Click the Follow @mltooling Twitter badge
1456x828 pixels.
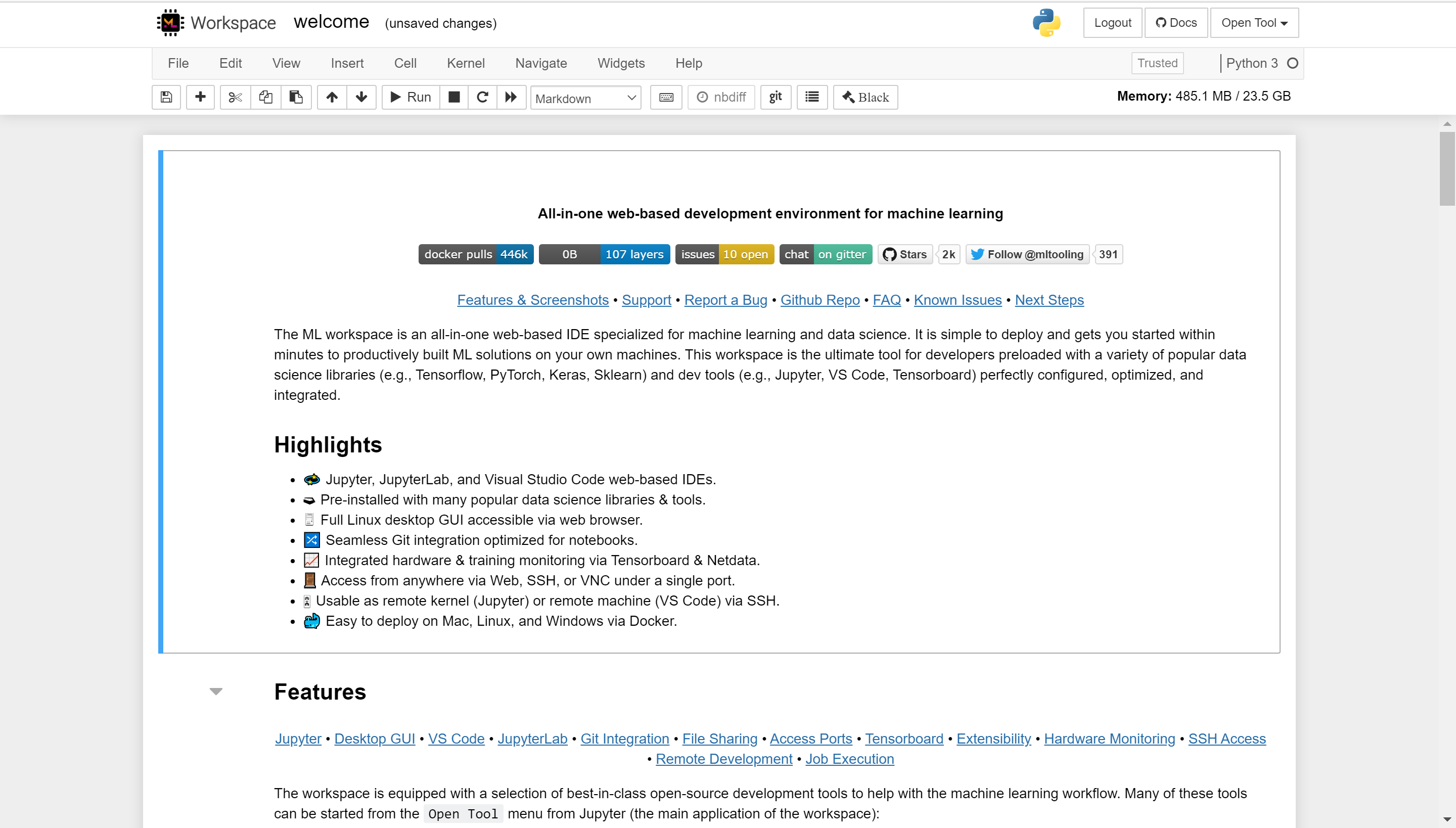coord(1027,254)
